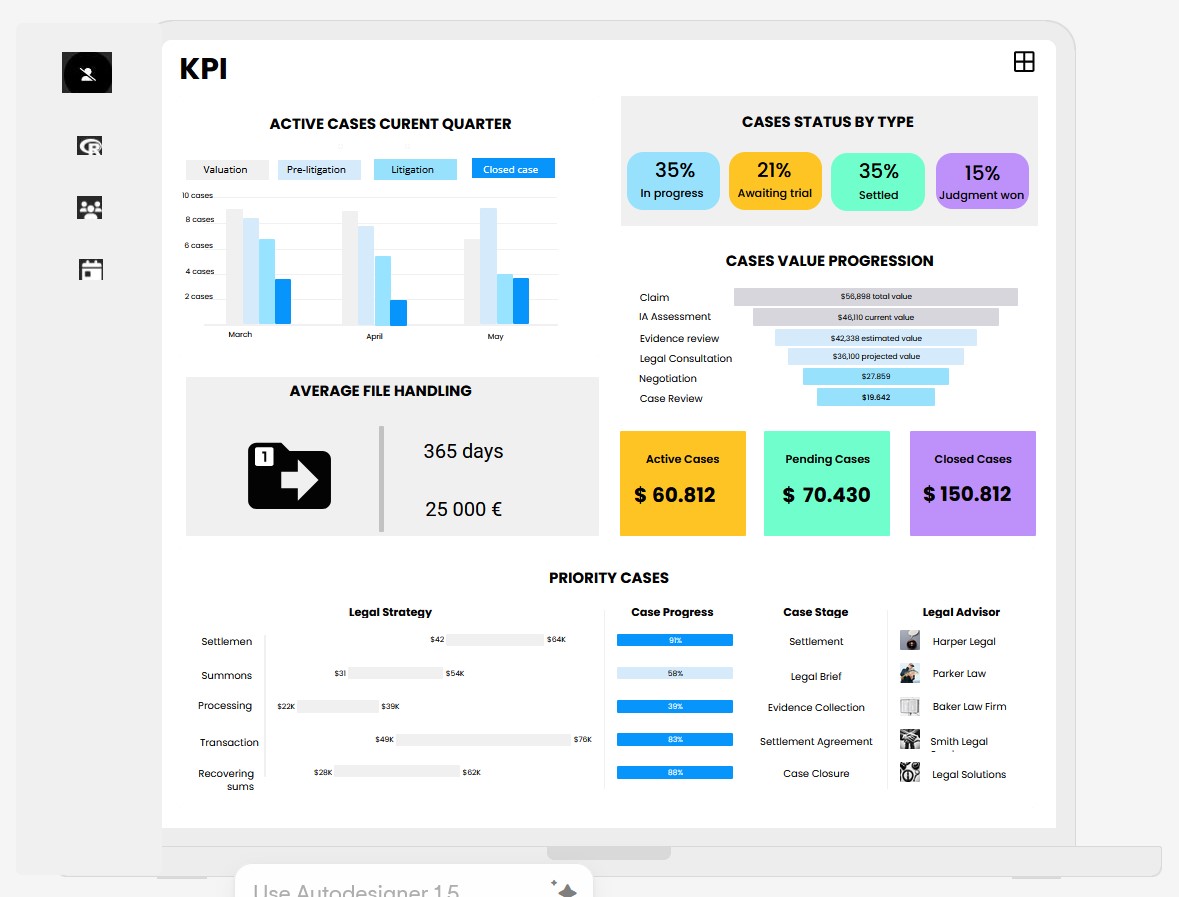Click the crossed-out user profile icon
Screen dimensions: 1179x897
click(x=87, y=73)
